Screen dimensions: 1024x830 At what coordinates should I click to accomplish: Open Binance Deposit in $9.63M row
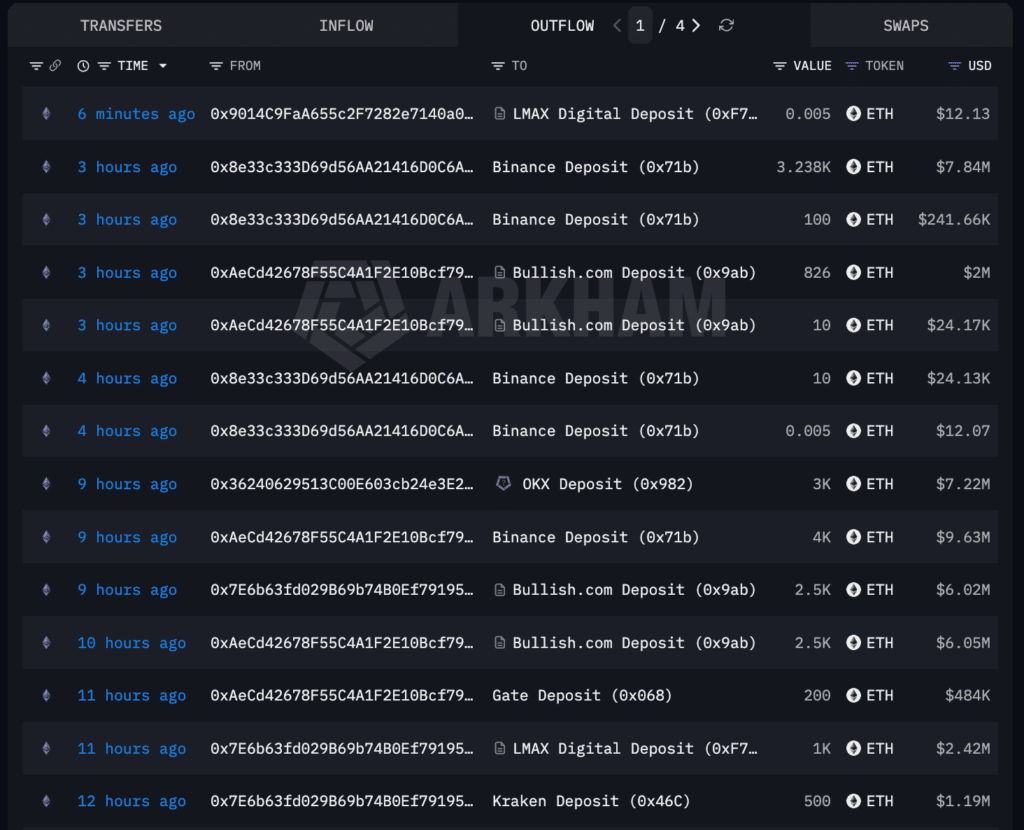596,537
